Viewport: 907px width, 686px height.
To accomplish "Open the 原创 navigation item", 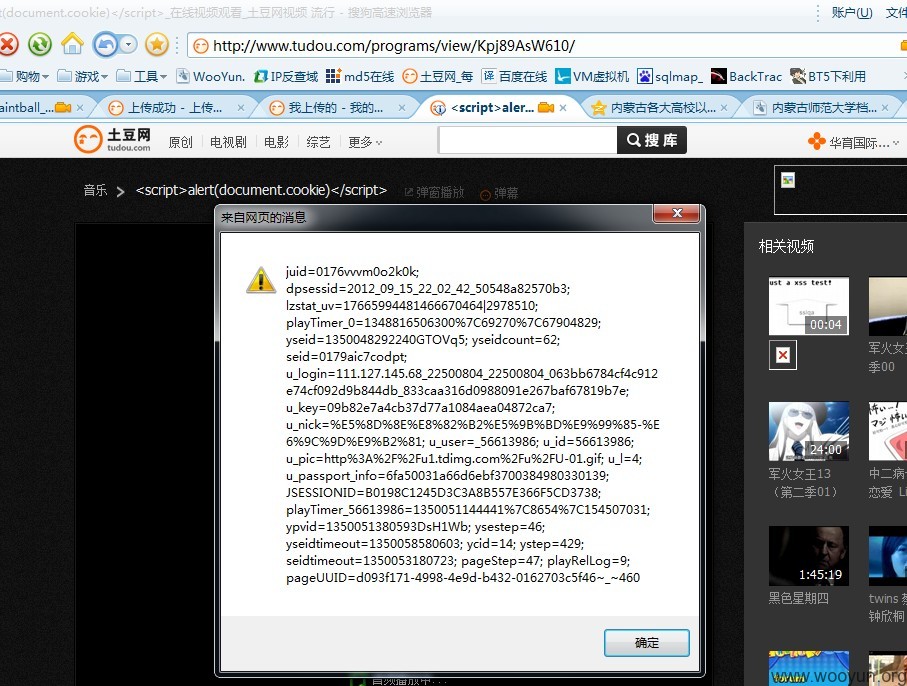I will pyautogui.click(x=180, y=142).
